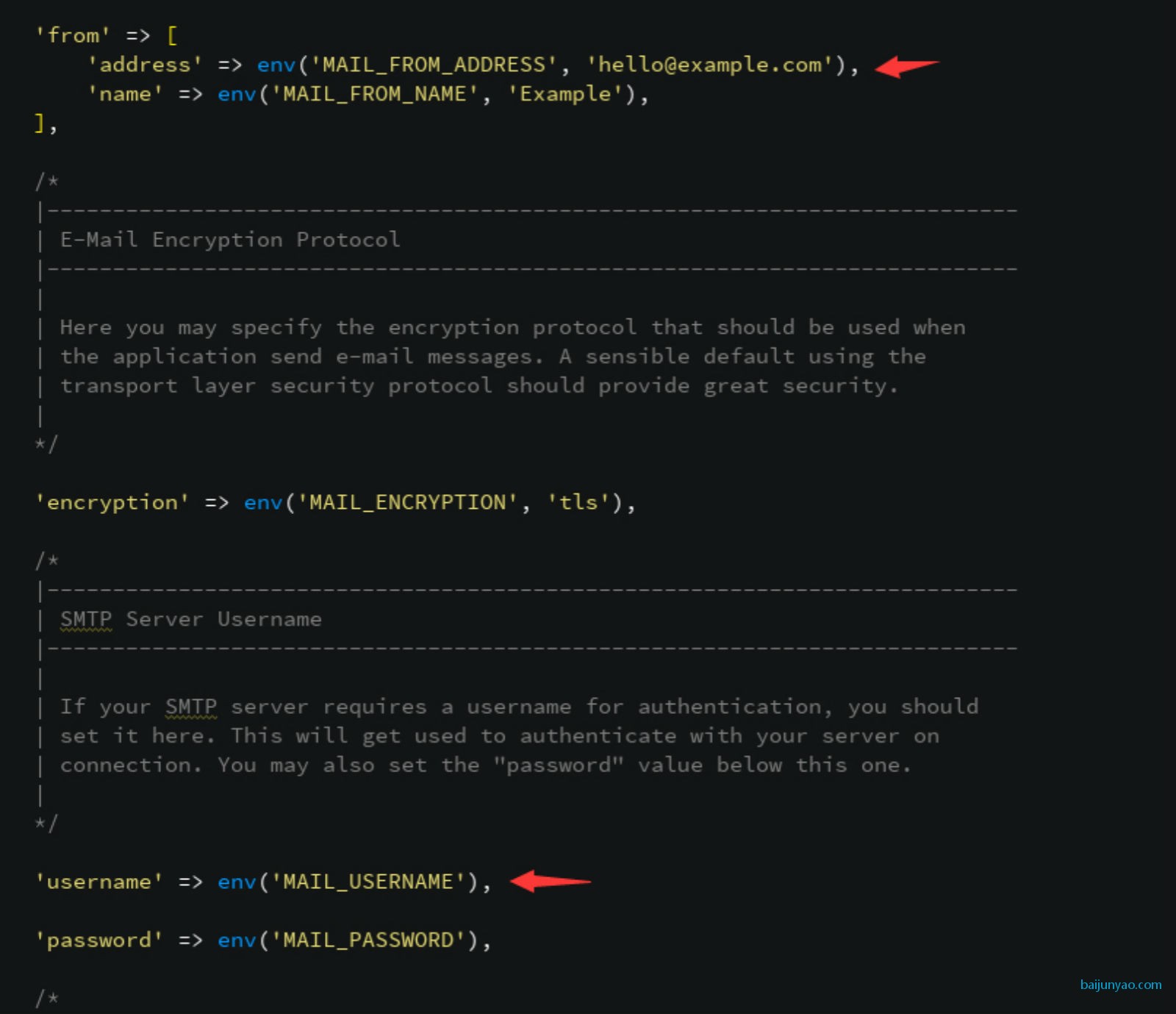
Task: Click the 'Example' default name string
Action: [565, 94]
